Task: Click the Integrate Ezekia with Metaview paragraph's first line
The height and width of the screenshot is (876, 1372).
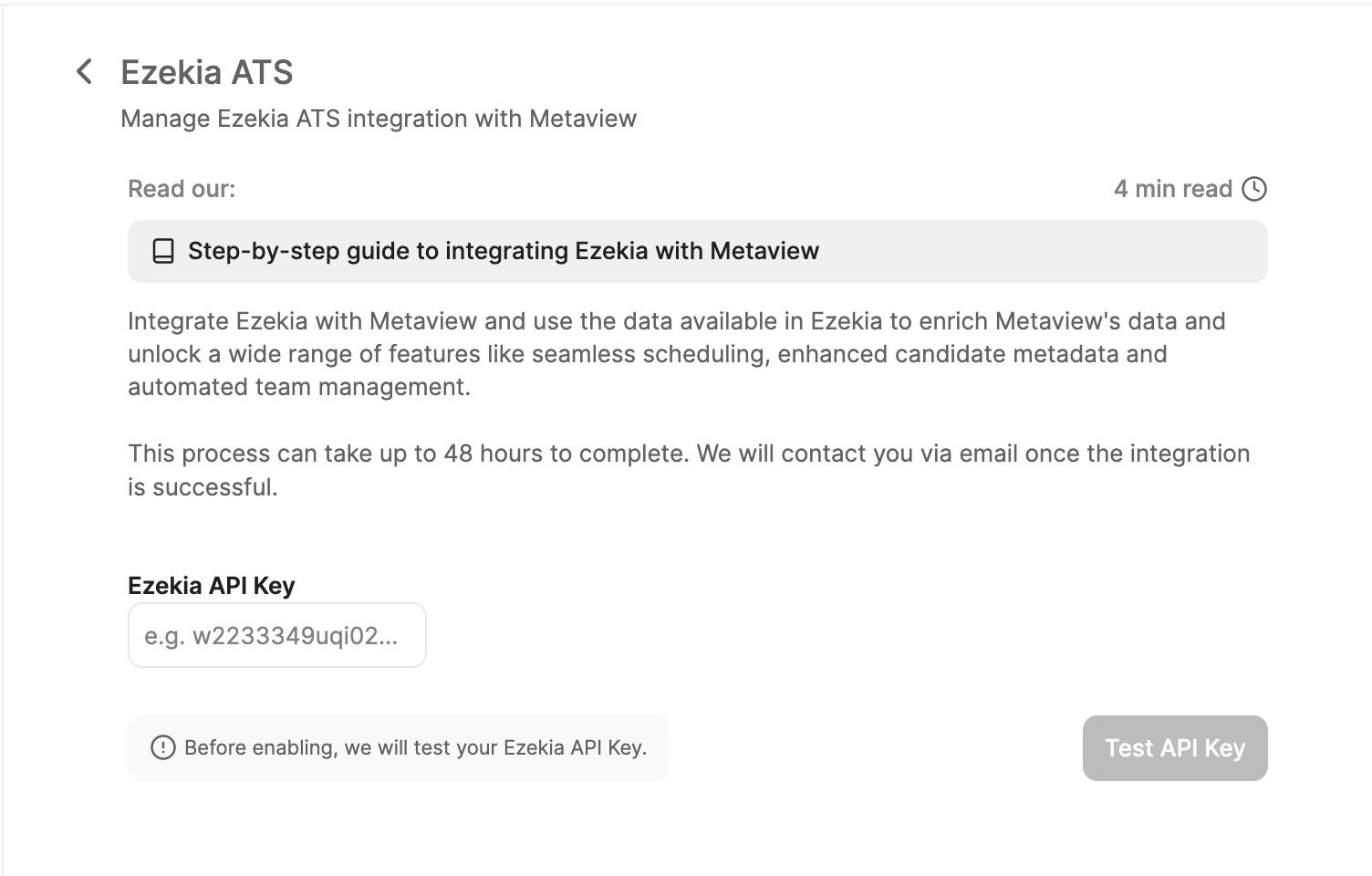Action: click(x=676, y=321)
